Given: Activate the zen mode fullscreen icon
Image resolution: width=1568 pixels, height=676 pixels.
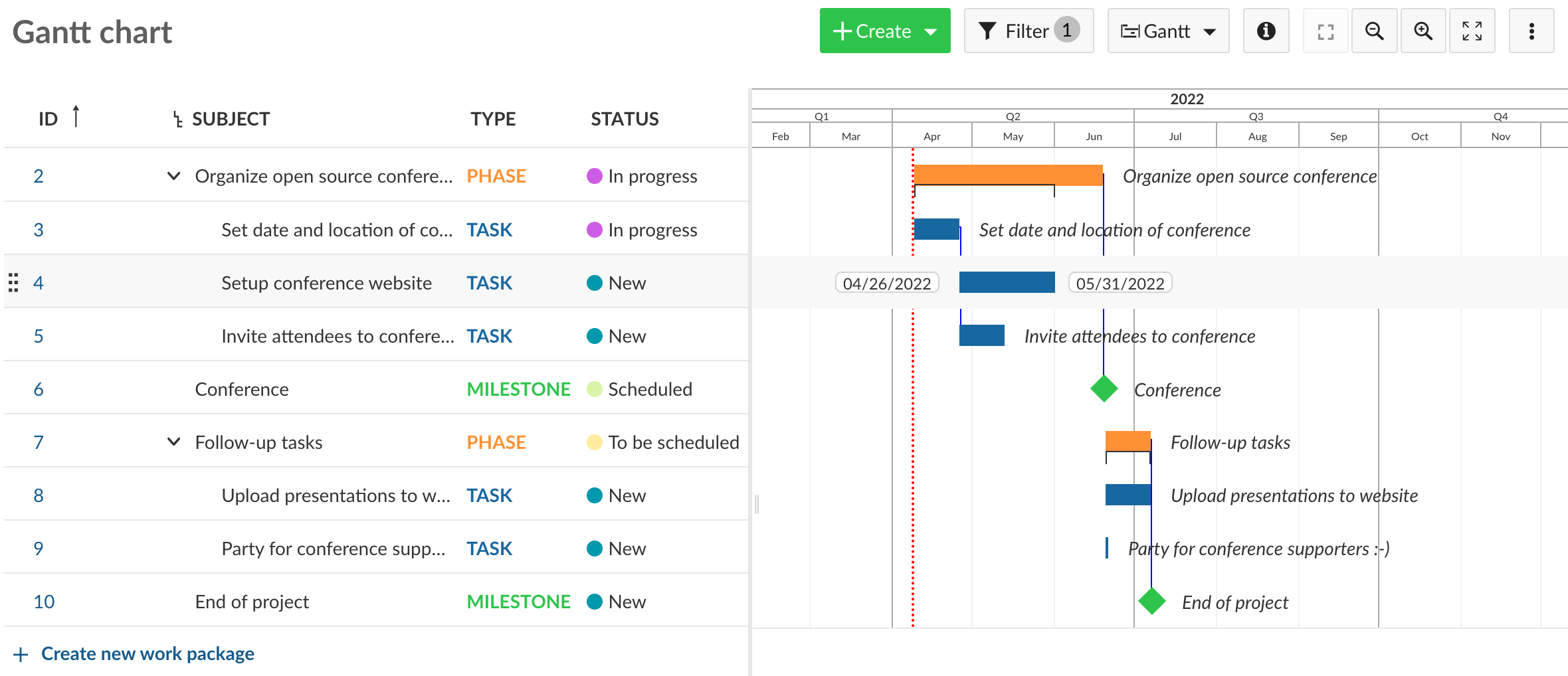Looking at the screenshot, I should coord(1472,31).
